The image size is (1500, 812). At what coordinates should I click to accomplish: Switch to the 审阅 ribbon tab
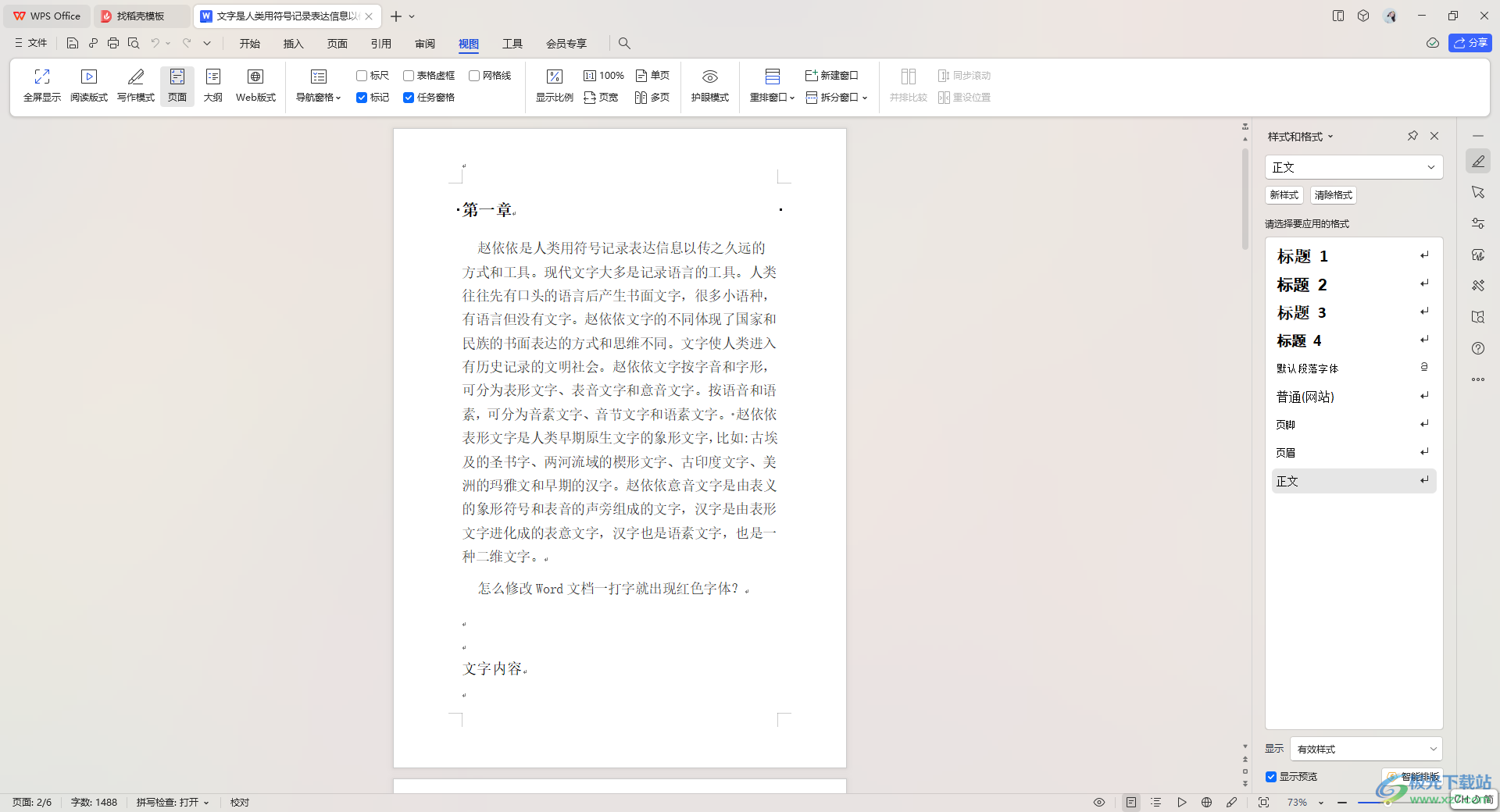click(x=425, y=44)
